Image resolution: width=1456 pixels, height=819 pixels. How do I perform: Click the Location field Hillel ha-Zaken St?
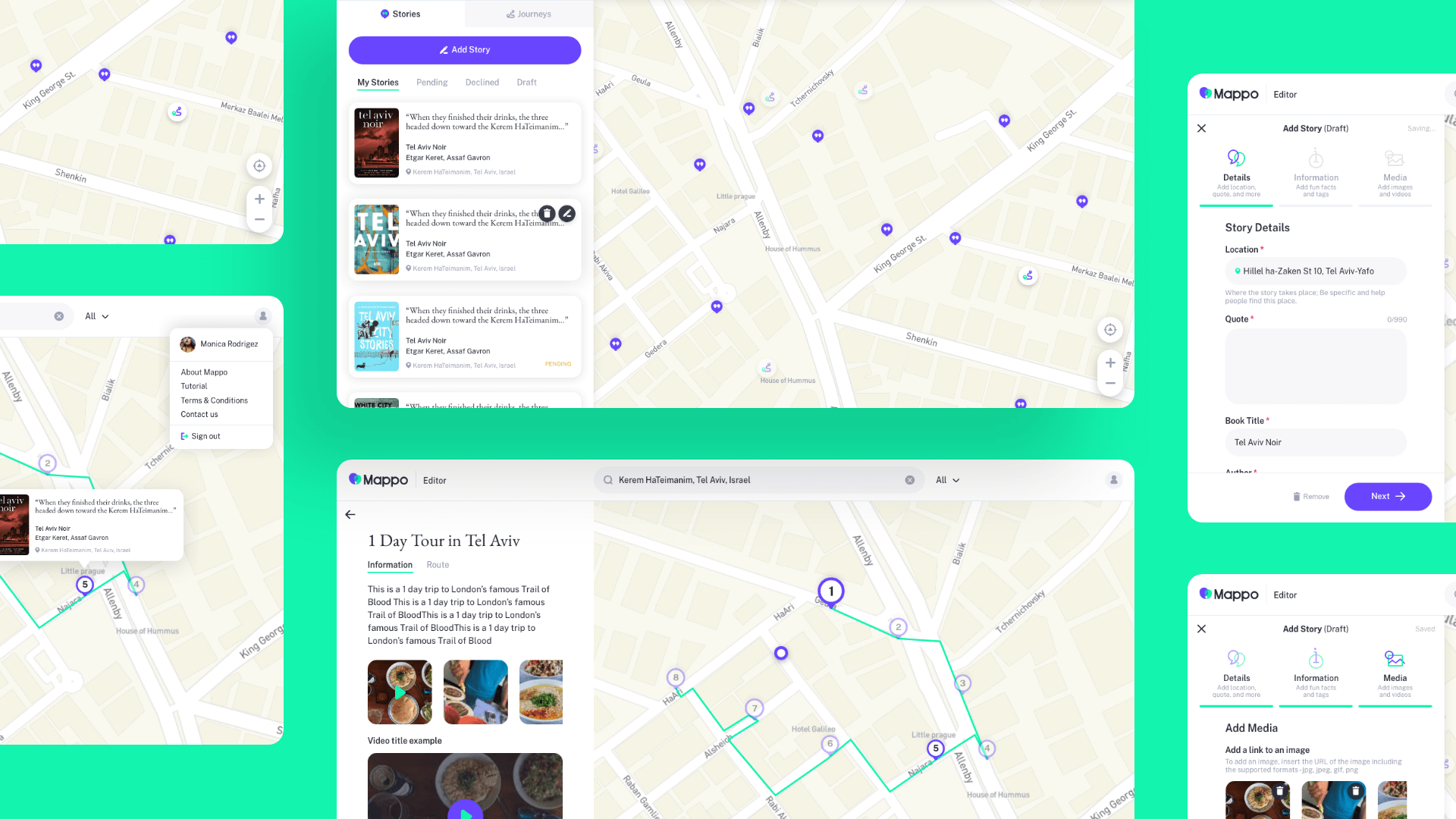pyautogui.click(x=1316, y=271)
